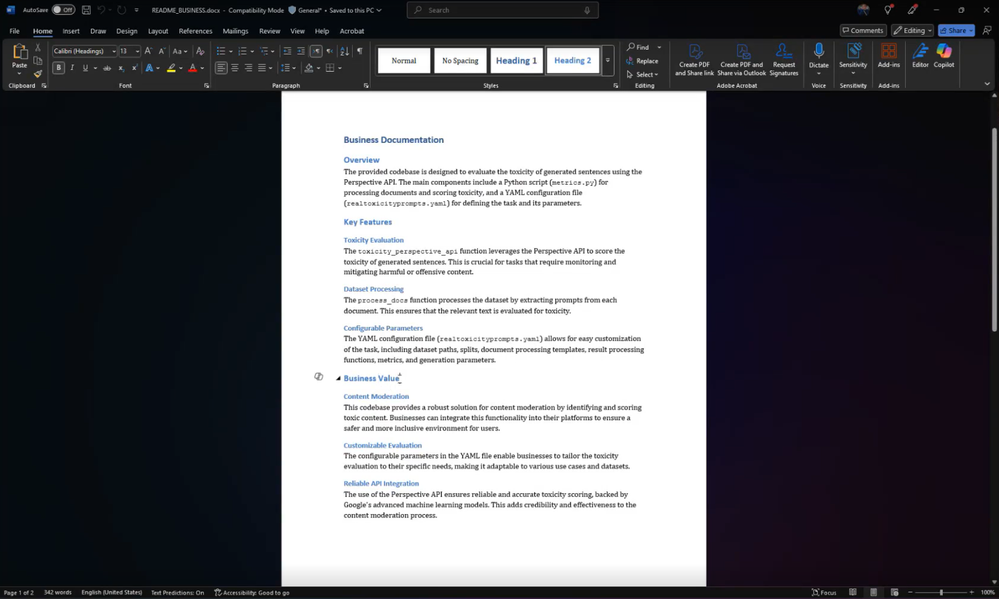Click the Search box in title bar
Image resolution: width=999 pixels, height=599 pixels.
coord(502,10)
